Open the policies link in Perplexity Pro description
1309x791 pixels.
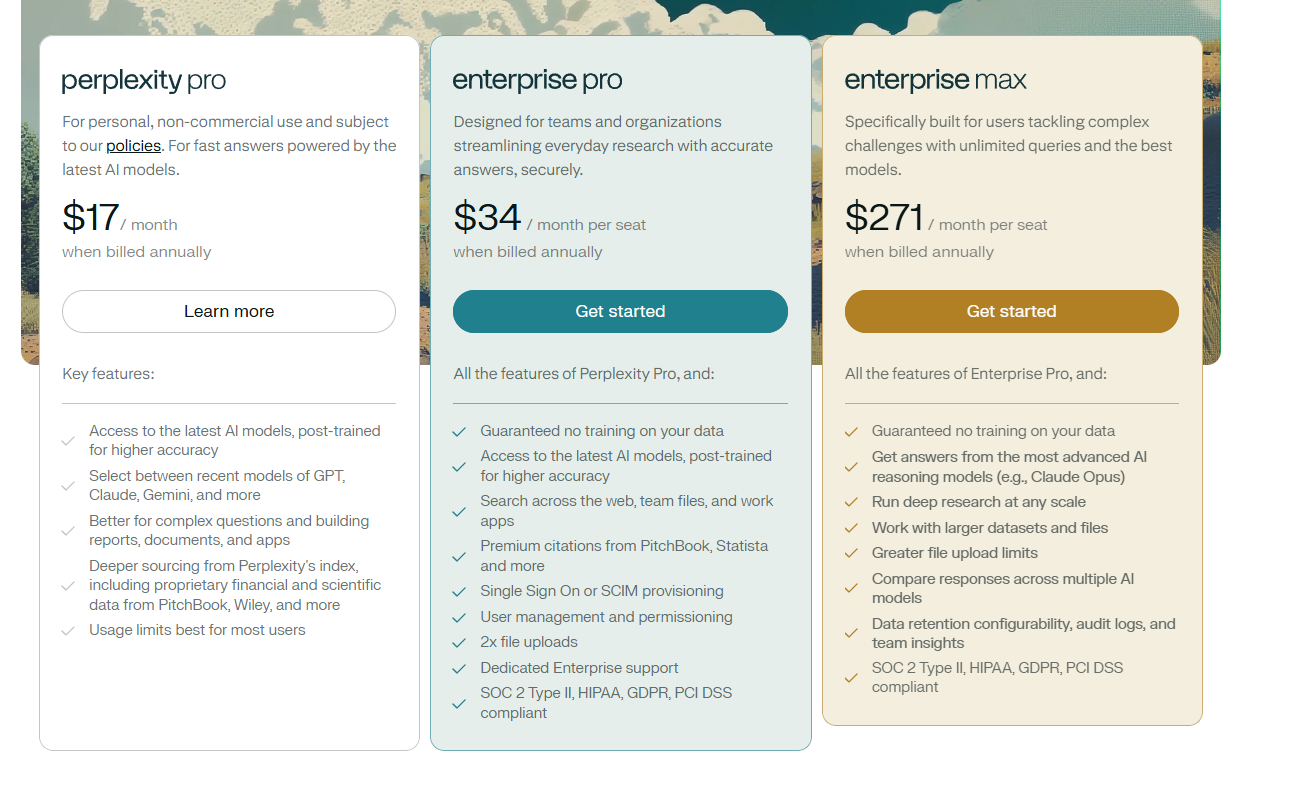[x=133, y=146]
